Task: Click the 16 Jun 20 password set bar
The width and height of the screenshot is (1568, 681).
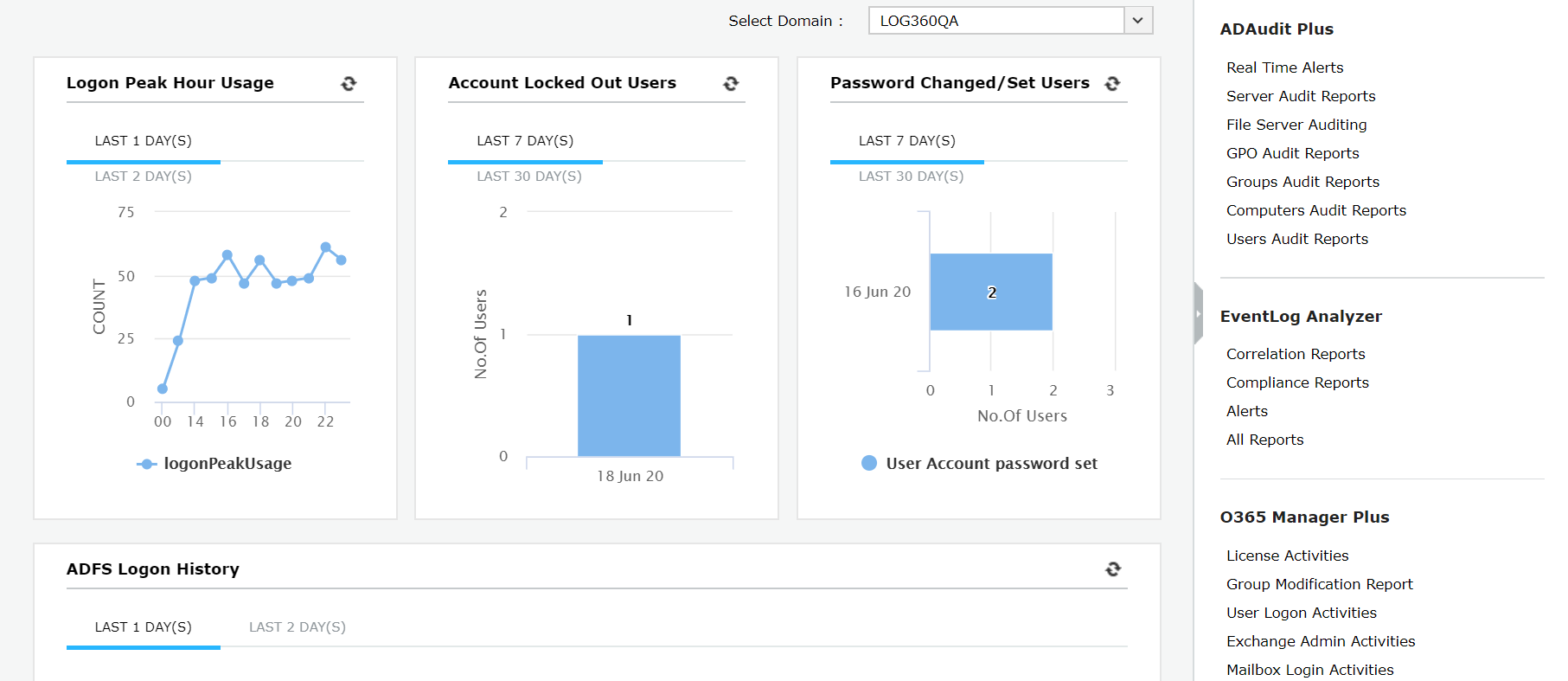Action: tap(991, 292)
